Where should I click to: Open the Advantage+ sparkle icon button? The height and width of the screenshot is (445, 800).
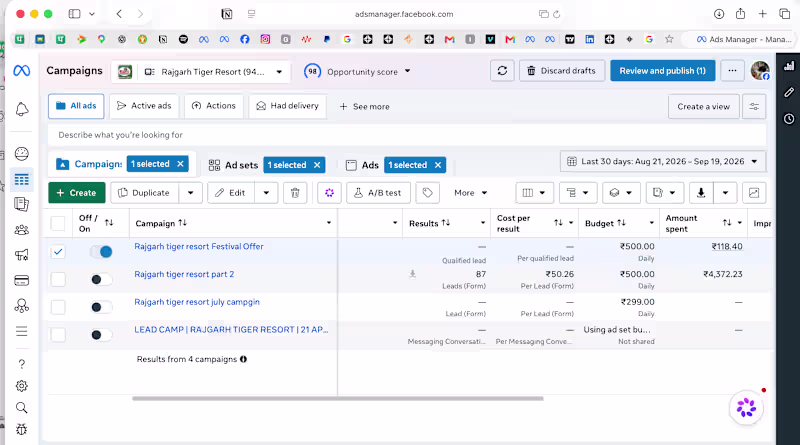tap(330, 193)
